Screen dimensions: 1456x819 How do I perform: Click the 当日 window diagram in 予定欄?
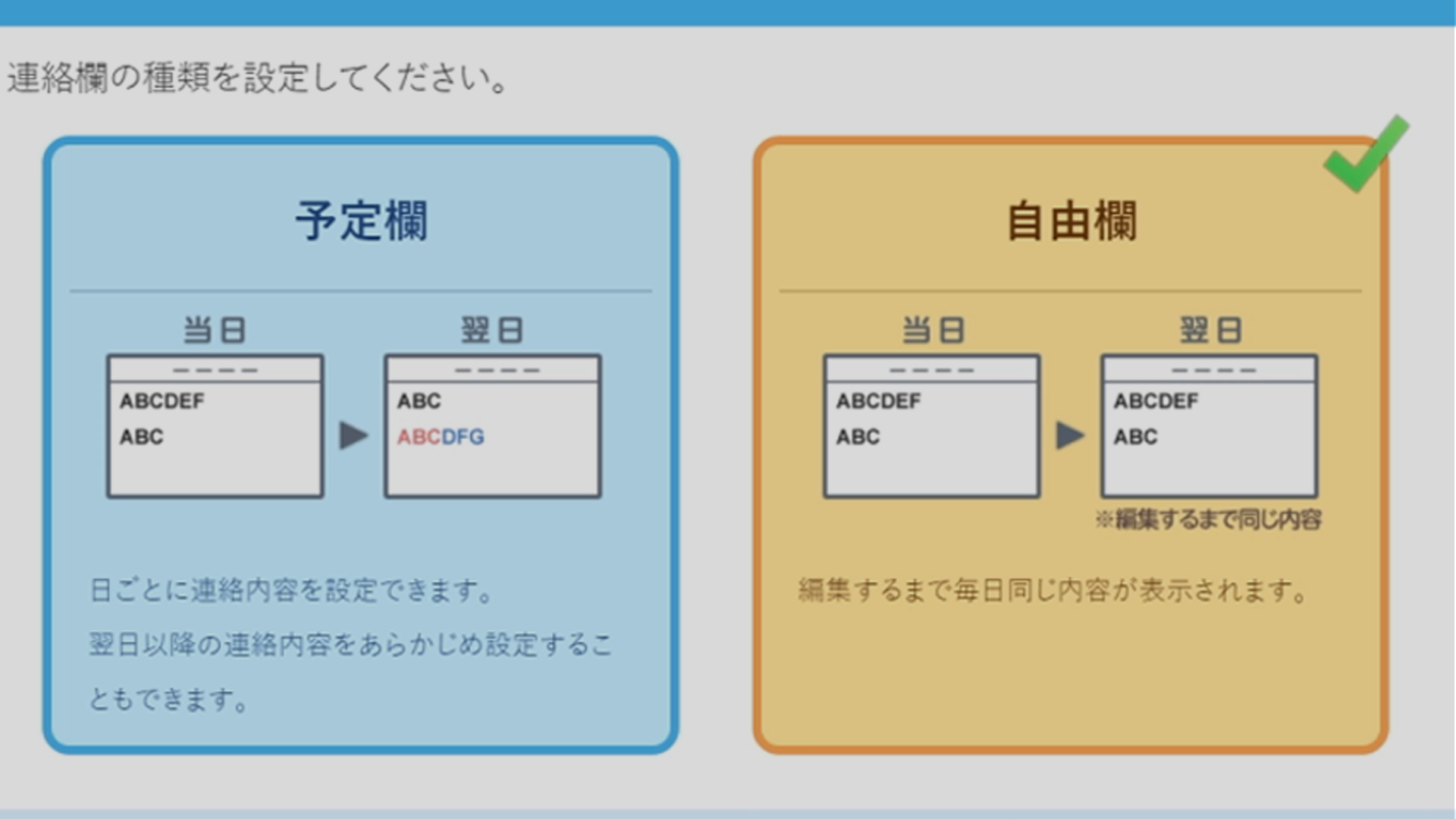click(x=215, y=426)
